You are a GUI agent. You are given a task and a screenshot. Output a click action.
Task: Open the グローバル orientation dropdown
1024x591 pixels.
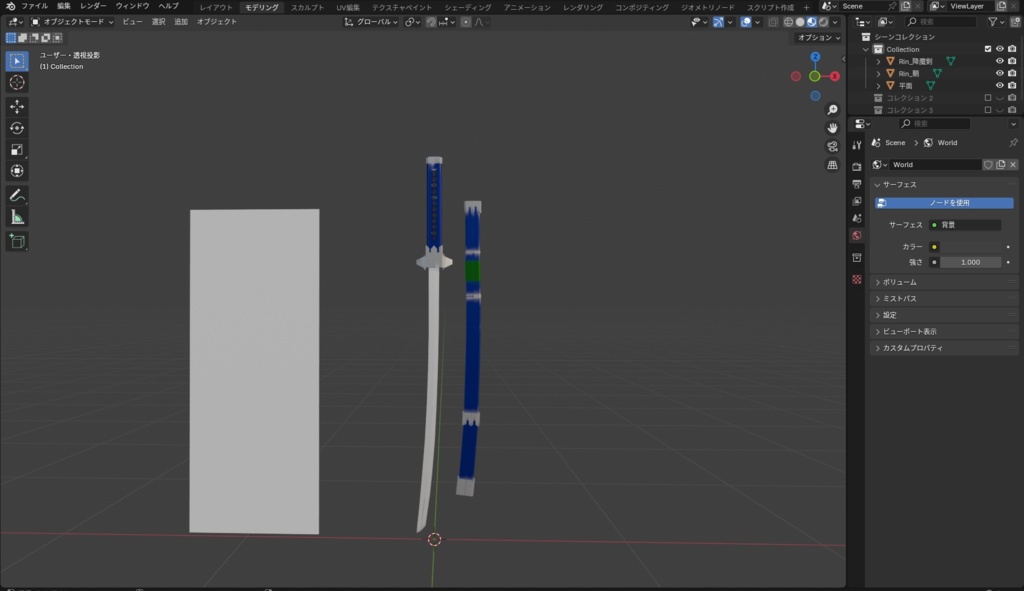(x=371, y=22)
